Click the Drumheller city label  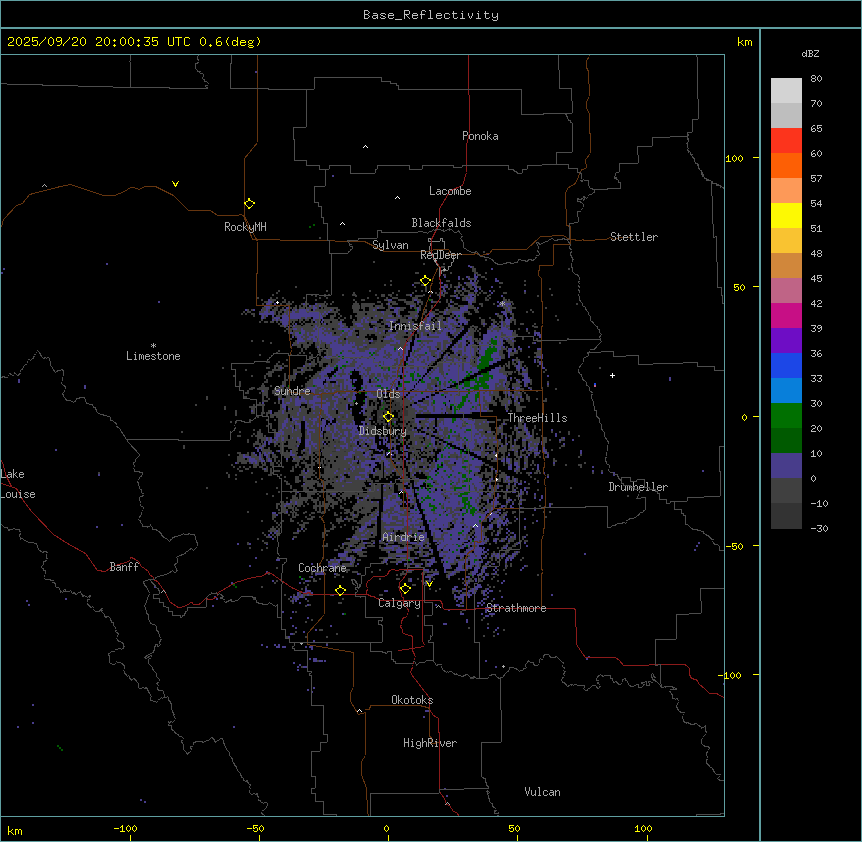click(637, 487)
